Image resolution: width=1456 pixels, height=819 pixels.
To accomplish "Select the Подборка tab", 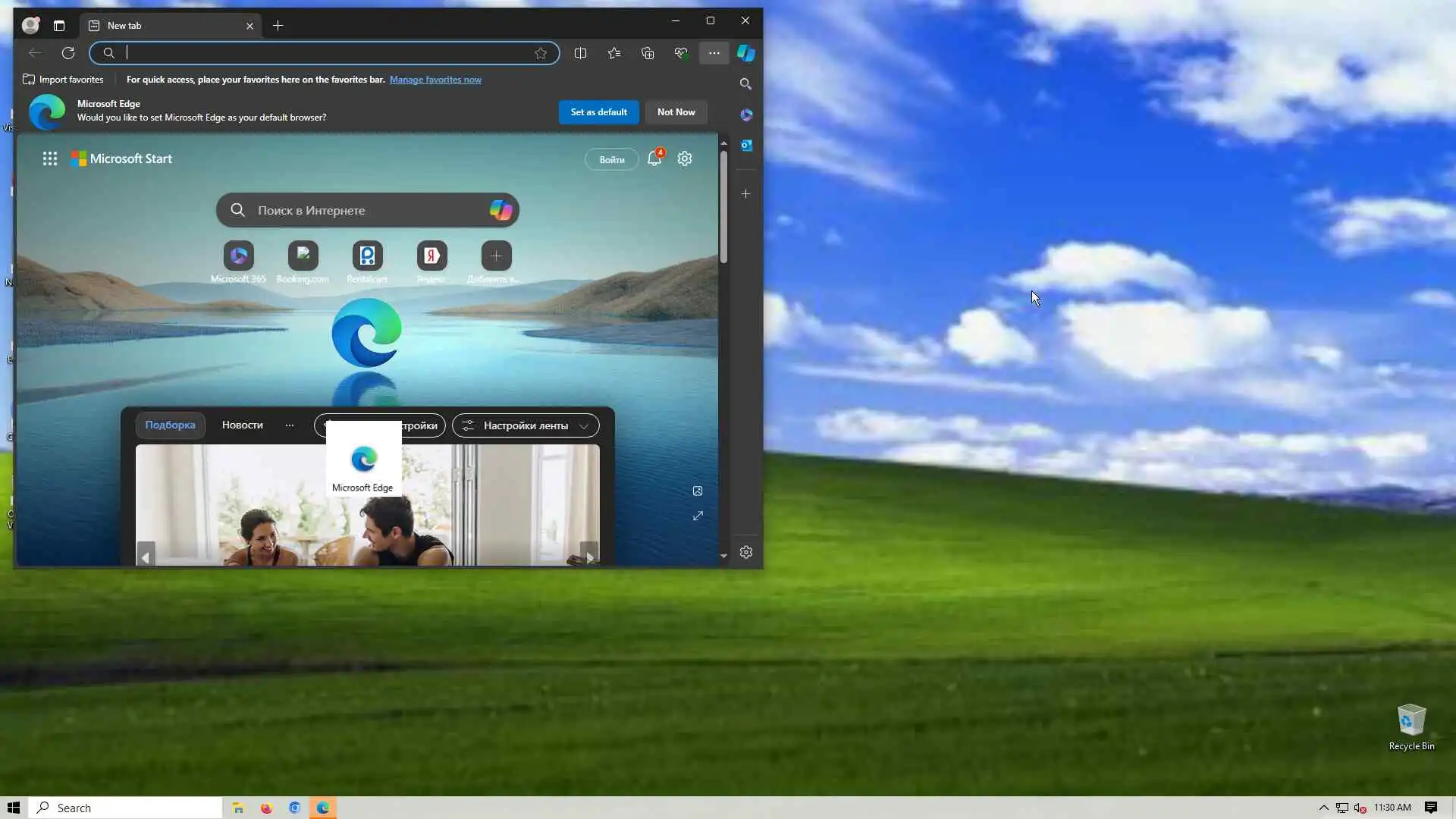I will click(x=170, y=425).
